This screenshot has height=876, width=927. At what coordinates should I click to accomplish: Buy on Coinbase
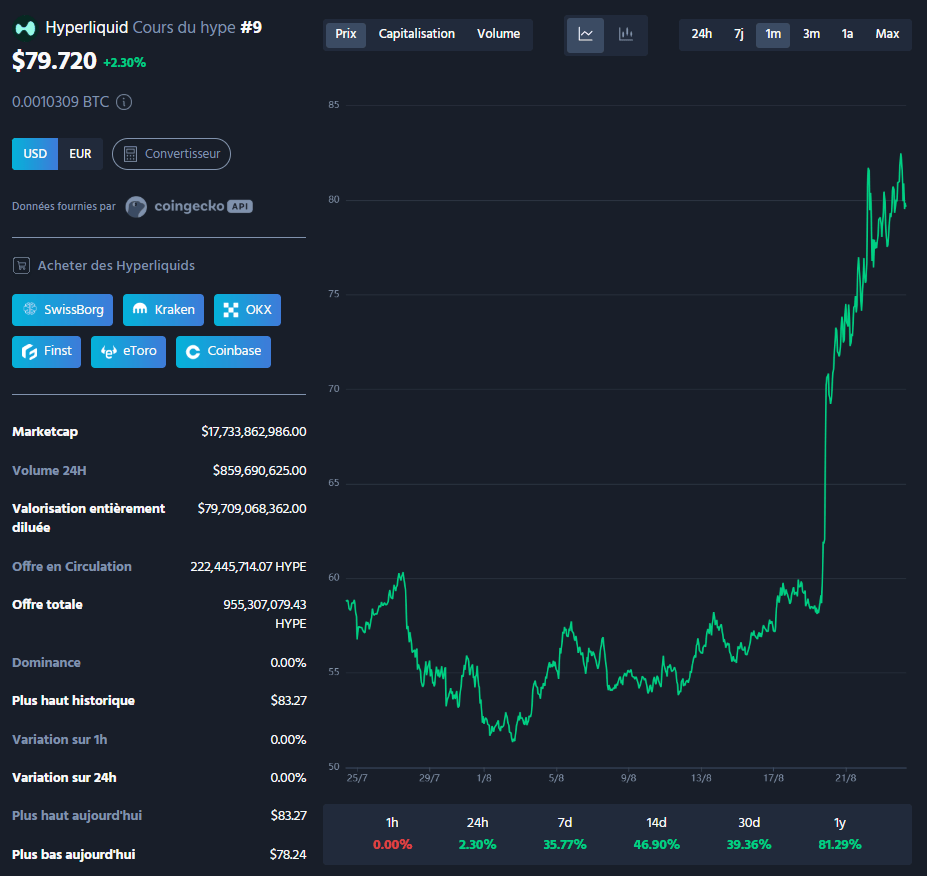223,352
